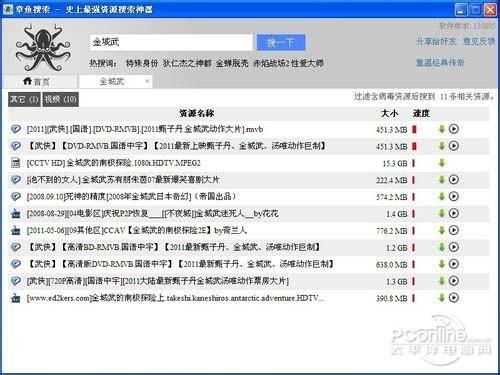Filter results by 其它 (1)
500x375 pixels.
coord(24,99)
